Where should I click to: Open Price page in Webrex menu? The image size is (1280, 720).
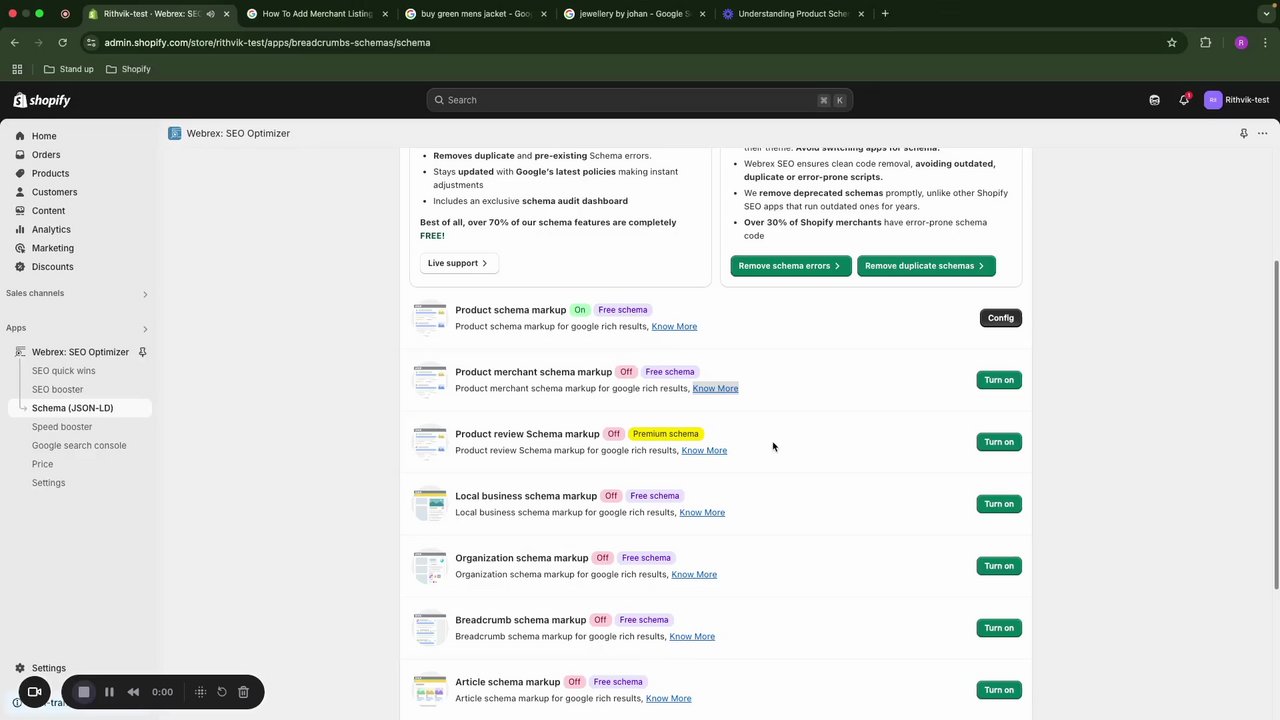coord(42,464)
